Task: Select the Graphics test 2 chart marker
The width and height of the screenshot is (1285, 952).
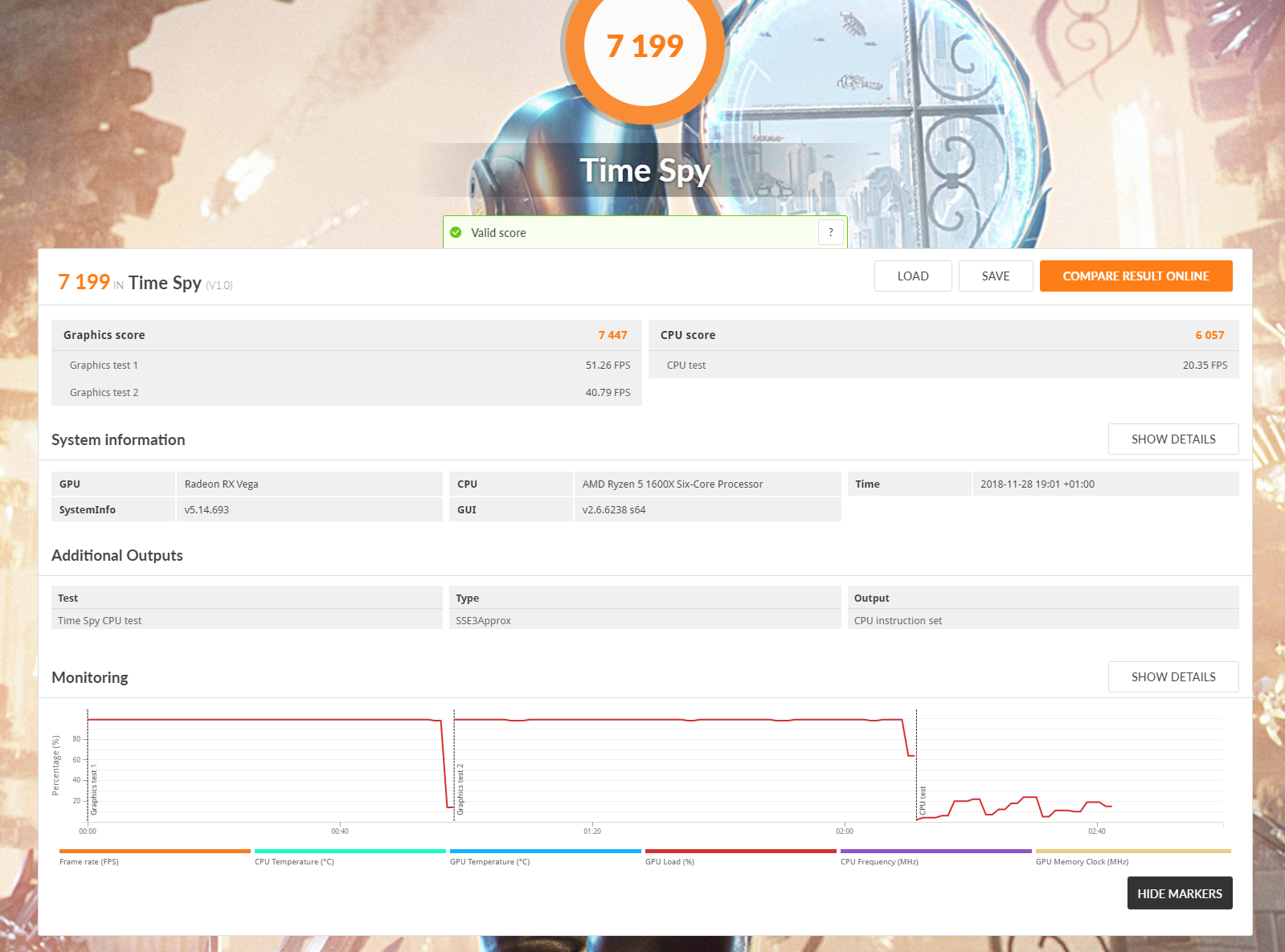Action: point(460,790)
